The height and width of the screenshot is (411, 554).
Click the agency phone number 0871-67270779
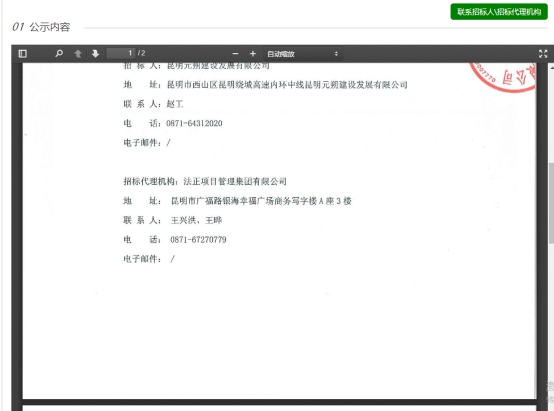point(198,240)
